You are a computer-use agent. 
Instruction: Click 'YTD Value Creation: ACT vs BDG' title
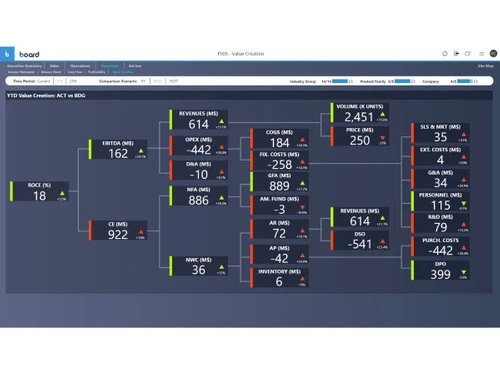point(46,96)
